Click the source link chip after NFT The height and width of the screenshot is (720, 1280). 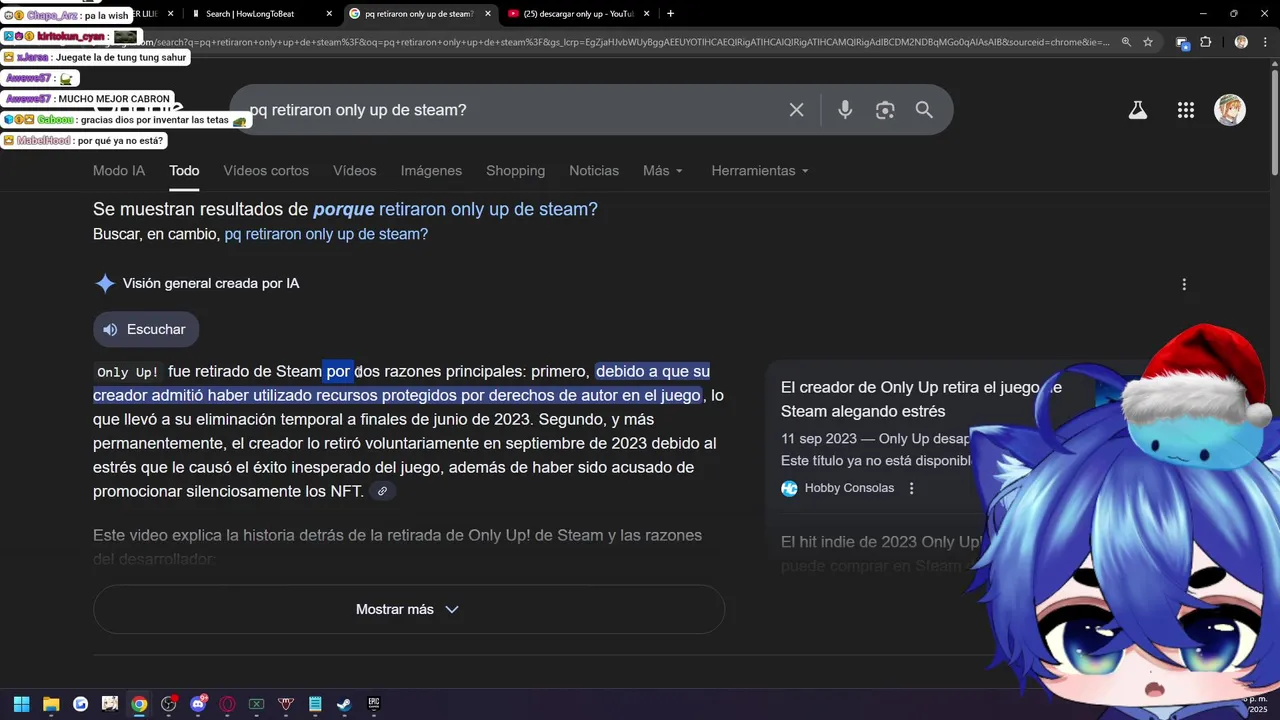(381, 491)
